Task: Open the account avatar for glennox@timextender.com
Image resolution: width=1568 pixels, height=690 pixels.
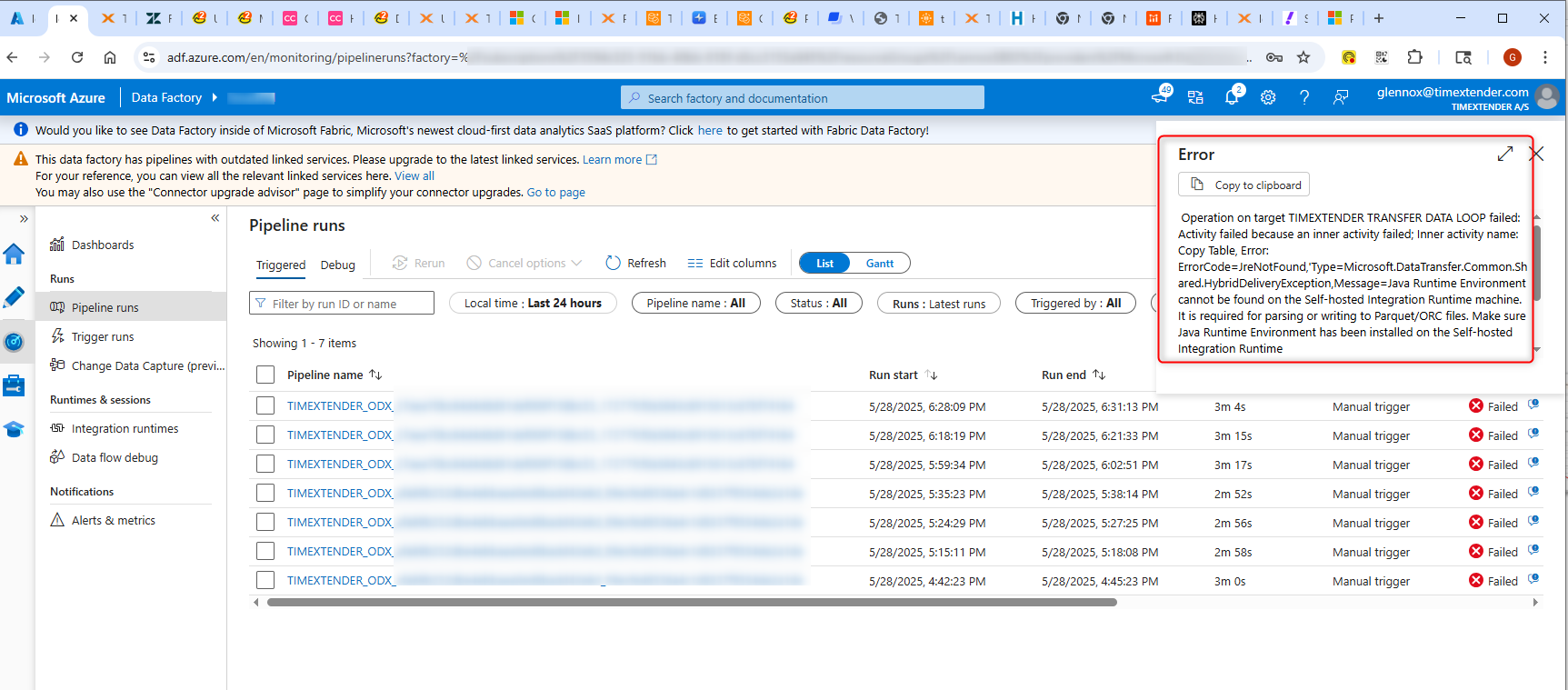Action: pos(1546,97)
